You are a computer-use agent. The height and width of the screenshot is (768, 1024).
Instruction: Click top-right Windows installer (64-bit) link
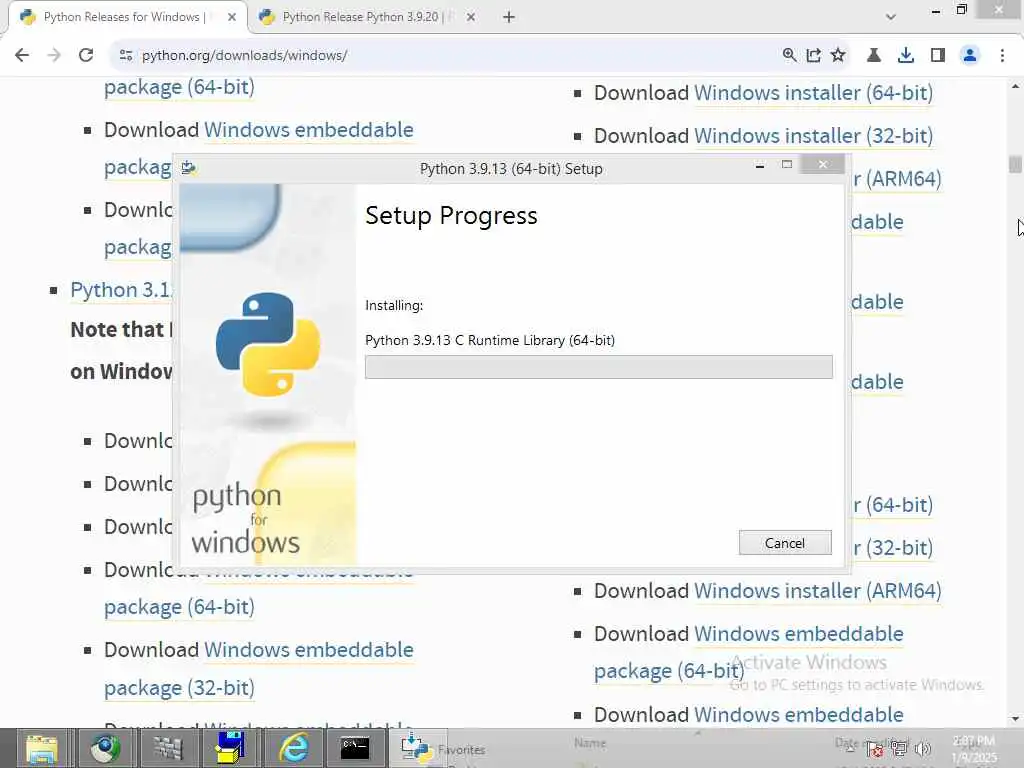(813, 93)
